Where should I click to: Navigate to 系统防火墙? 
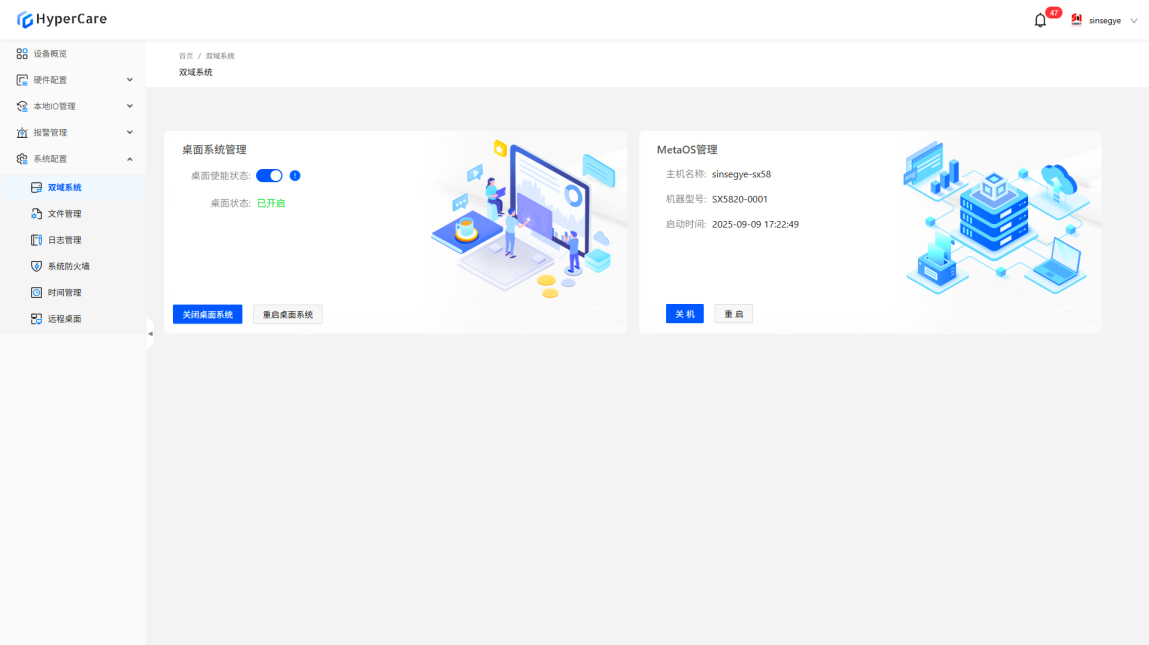click(73, 266)
